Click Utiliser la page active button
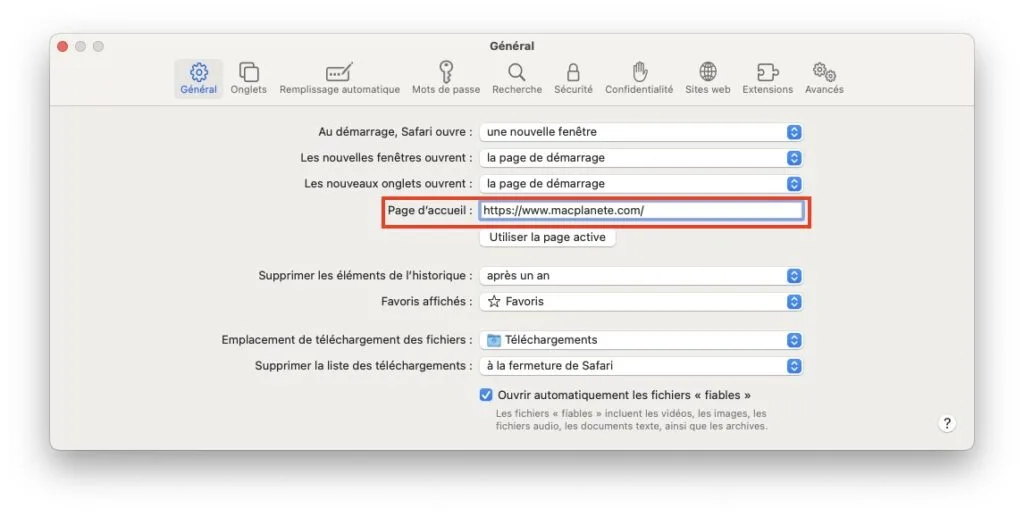 (x=547, y=237)
